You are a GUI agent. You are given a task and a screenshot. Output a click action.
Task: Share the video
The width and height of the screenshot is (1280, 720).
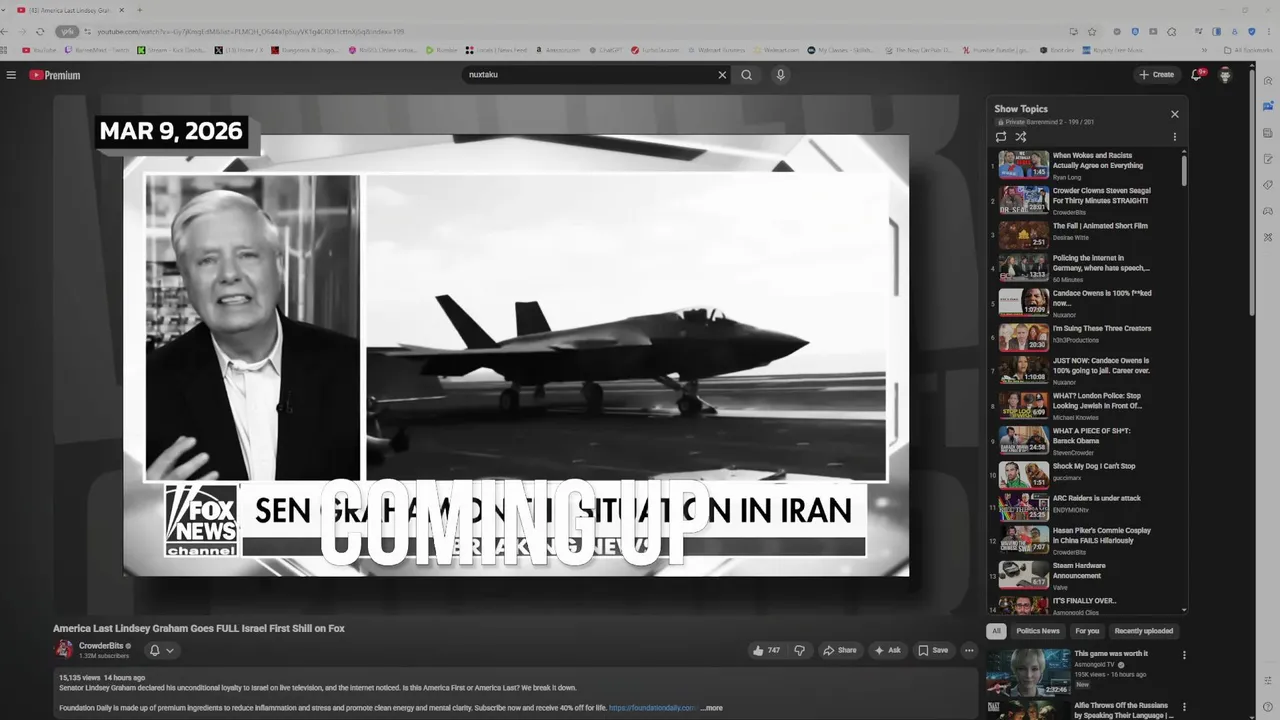(840, 650)
